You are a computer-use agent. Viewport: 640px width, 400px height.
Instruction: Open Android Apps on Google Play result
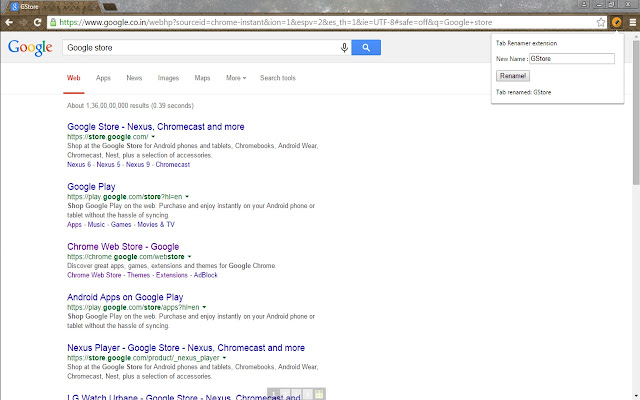125,297
